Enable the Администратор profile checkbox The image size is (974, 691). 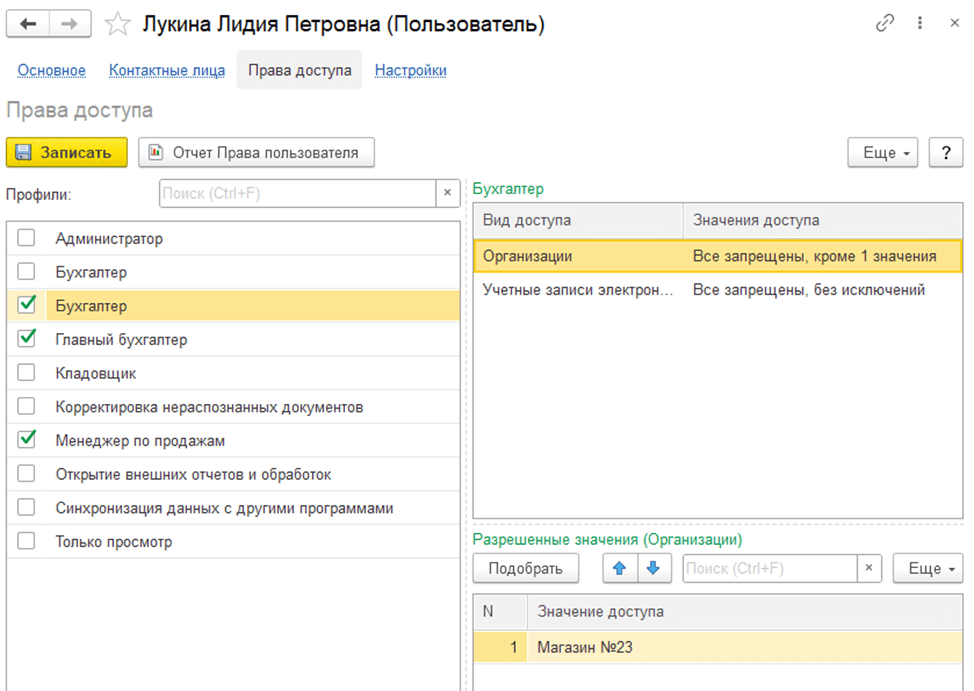click(x=27, y=238)
